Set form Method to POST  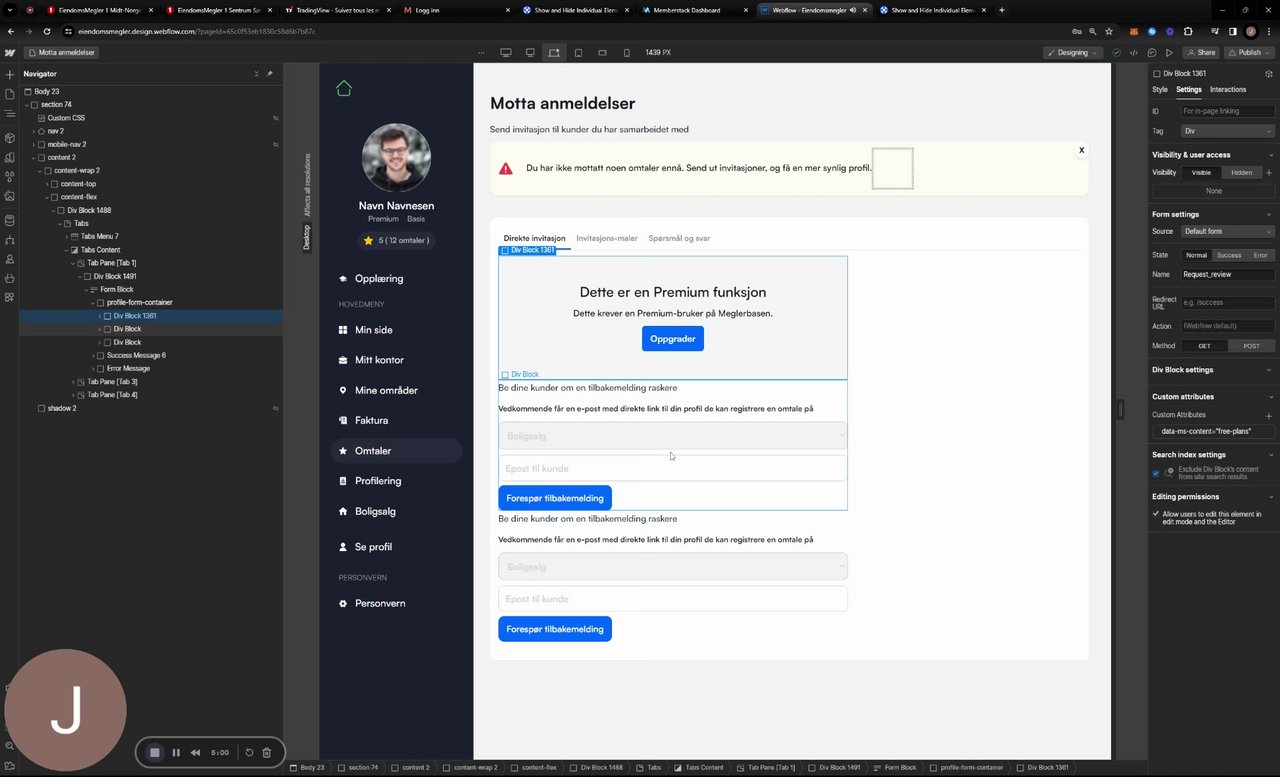(1251, 346)
